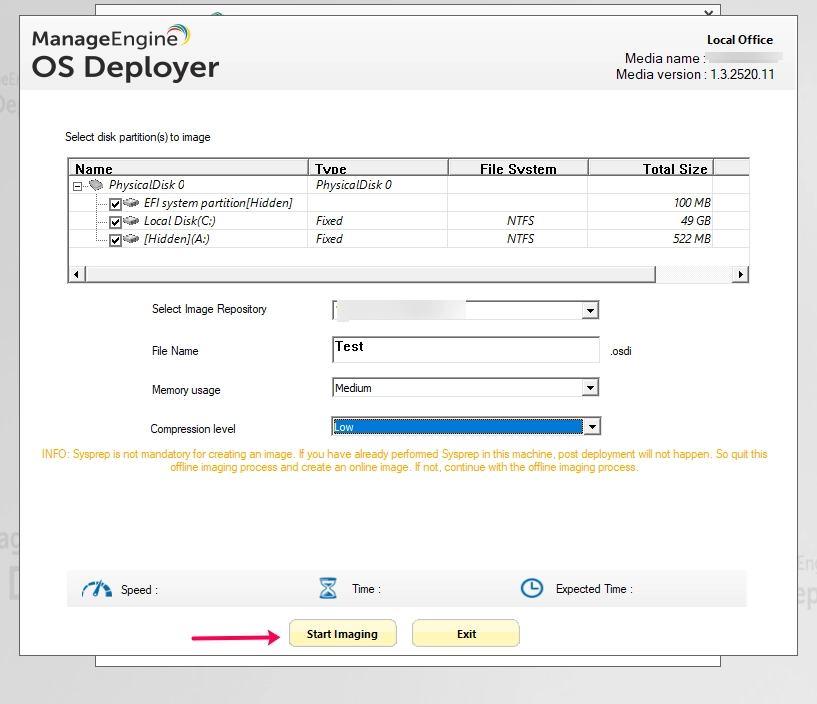Open the Compression level dropdown arrow
The image size is (817, 704).
pos(592,427)
